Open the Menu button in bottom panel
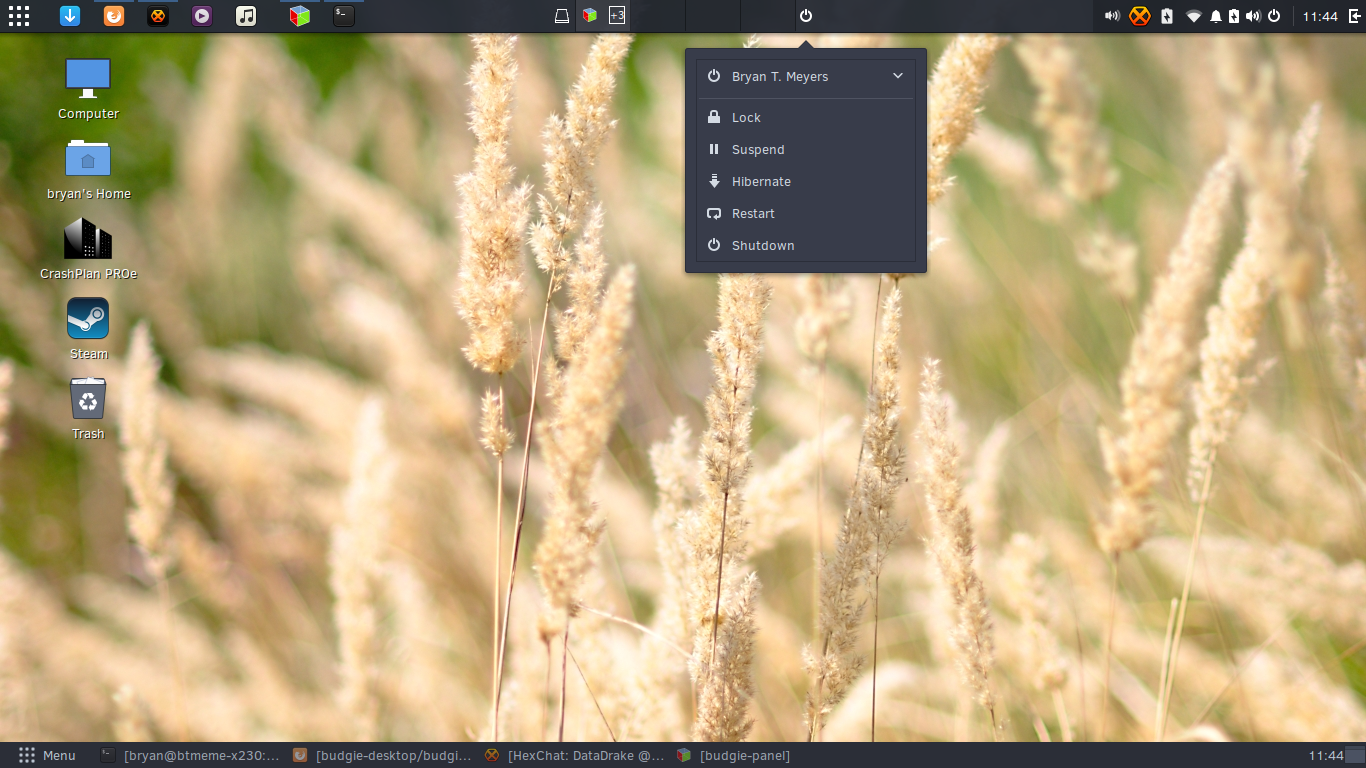The width and height of the screenshot is (1366, 768). pos(47,755)
